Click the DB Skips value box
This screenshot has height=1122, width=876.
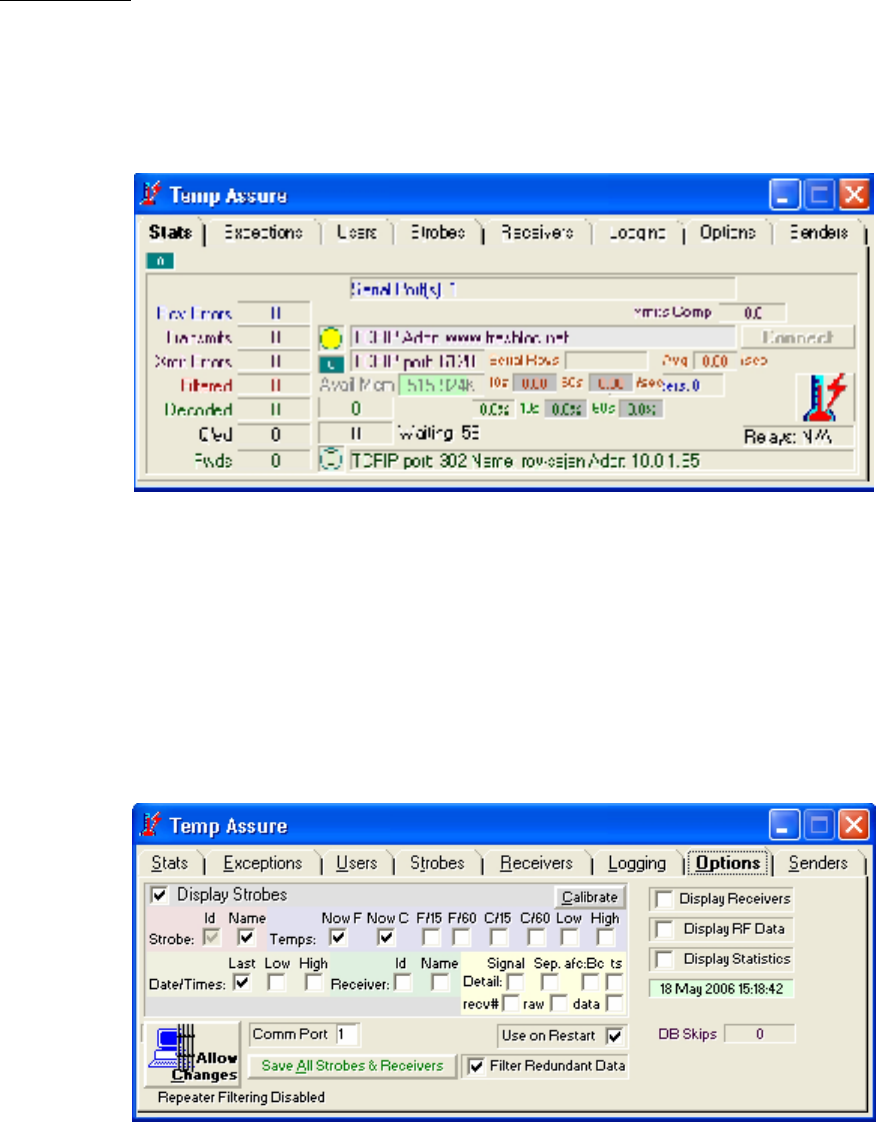click(x=759, y=1034)
